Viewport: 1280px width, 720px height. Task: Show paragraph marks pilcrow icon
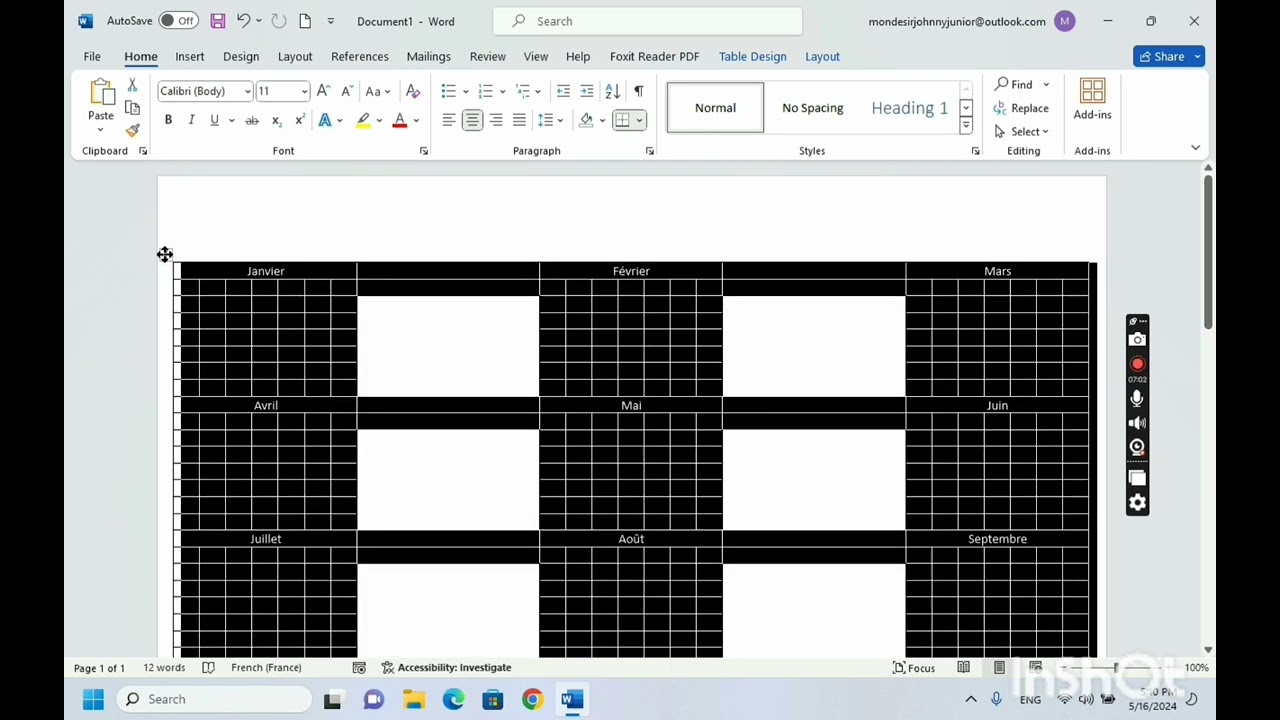(x=638, y=91)
